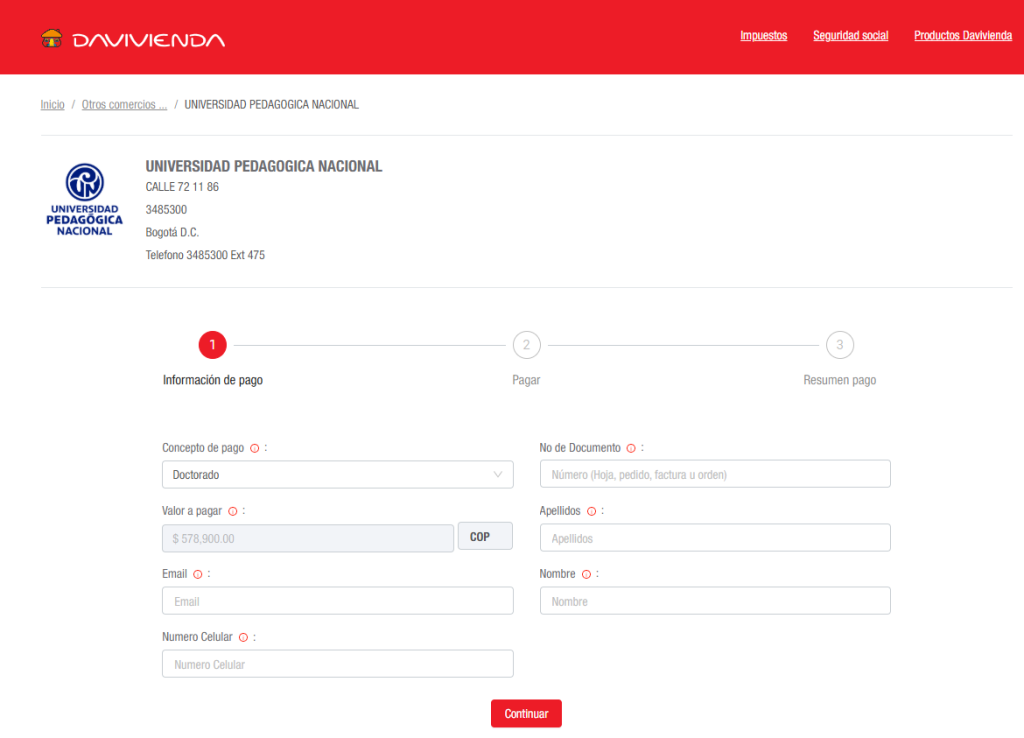This screenshot has width=1024, height=738.
Task: Click info icon next to Nombre label
Action: click(x=586, y=574)
